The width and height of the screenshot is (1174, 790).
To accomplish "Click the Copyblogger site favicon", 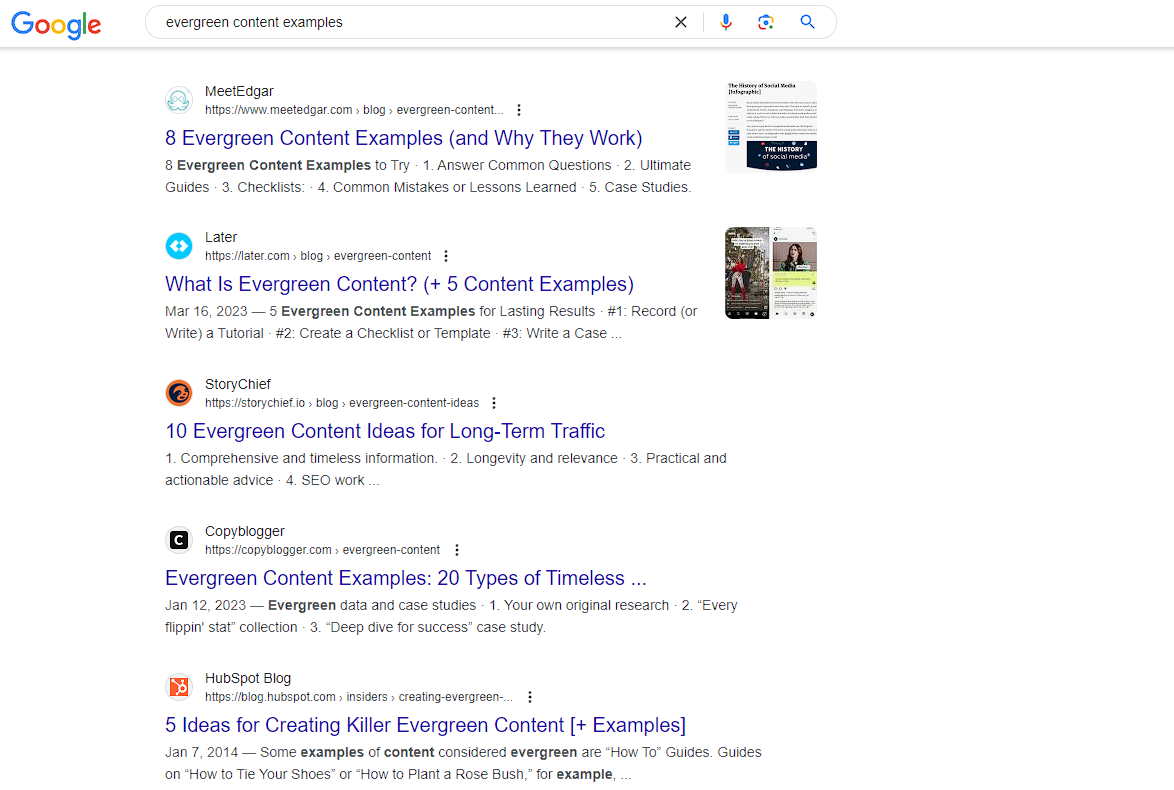I will (179, 540).
